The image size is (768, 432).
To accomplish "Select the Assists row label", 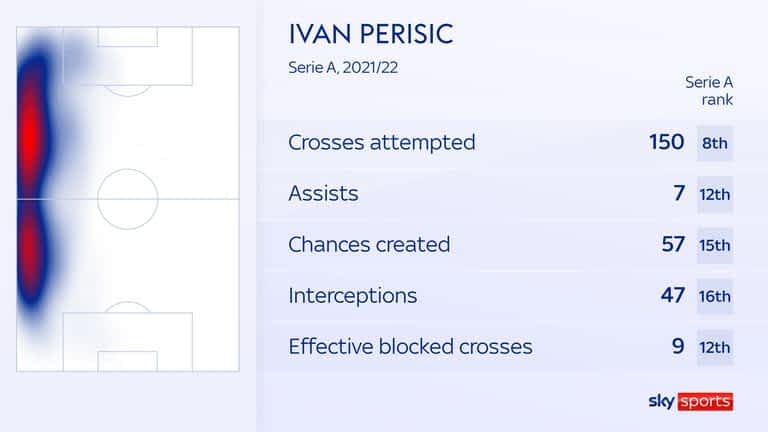I will 323,193.
